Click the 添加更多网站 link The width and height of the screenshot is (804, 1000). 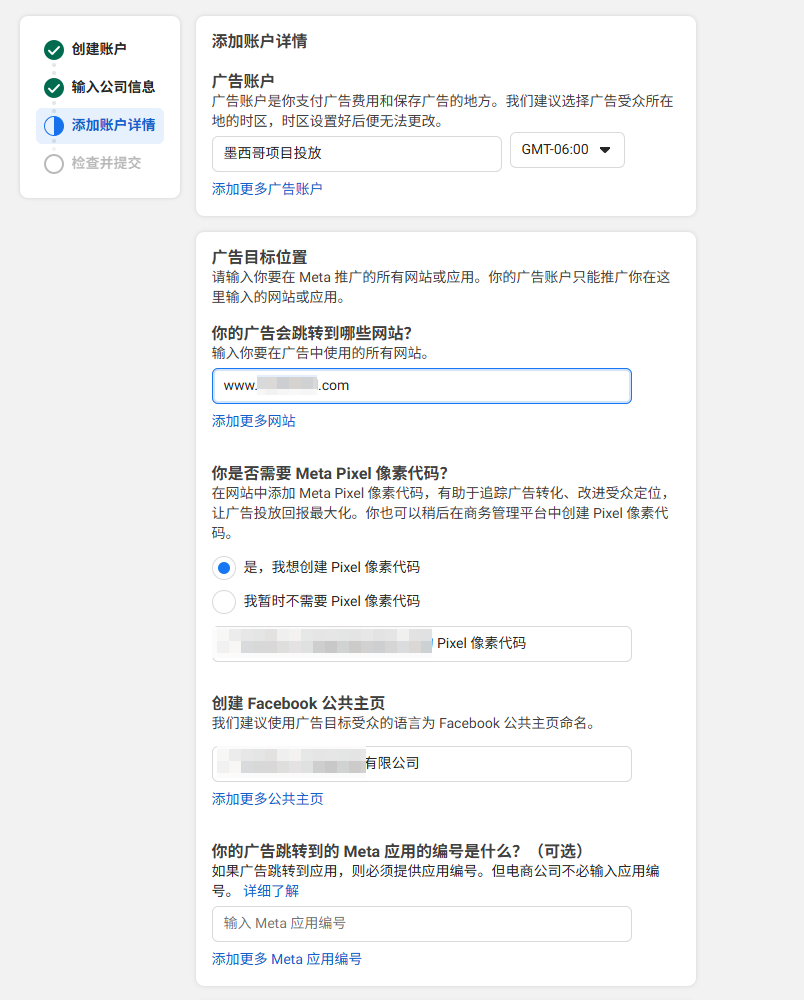pos(253,421)
